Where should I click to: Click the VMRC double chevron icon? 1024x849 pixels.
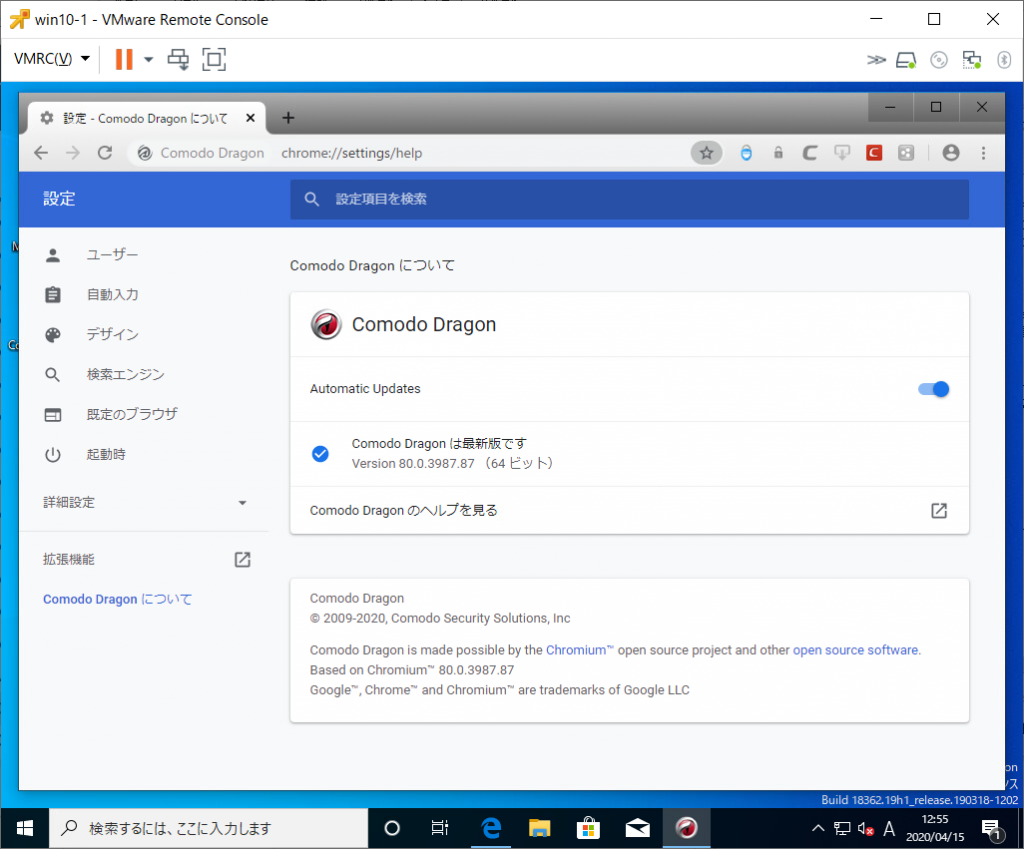[876, 60]
